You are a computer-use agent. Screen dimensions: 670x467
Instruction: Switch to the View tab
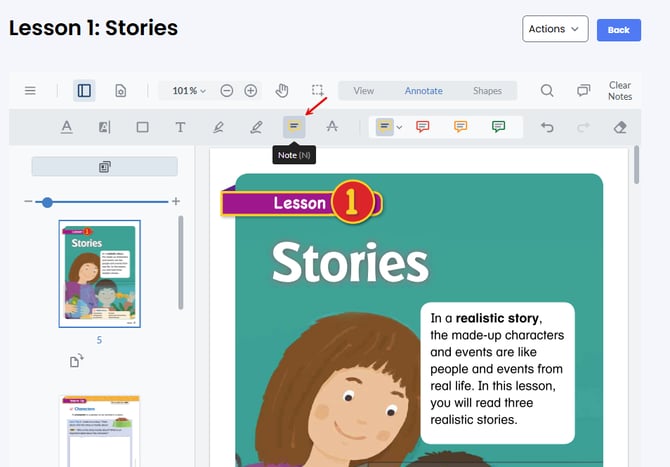(x=364, y=91)
